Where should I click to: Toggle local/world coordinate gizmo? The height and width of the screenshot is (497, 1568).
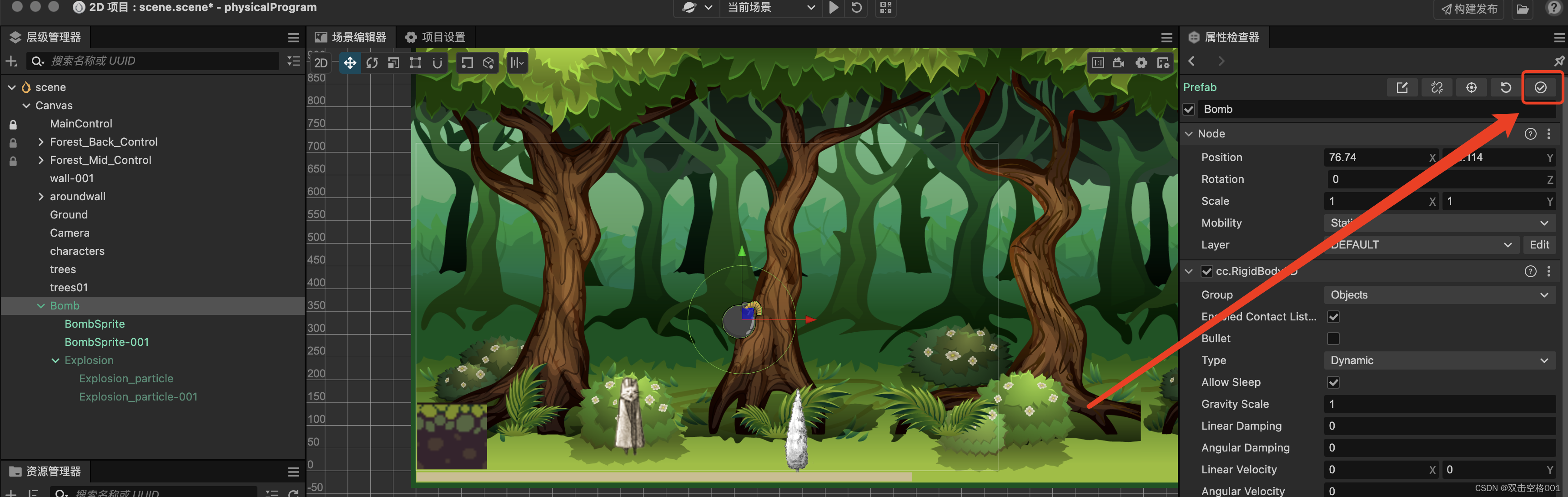point(488,63)
